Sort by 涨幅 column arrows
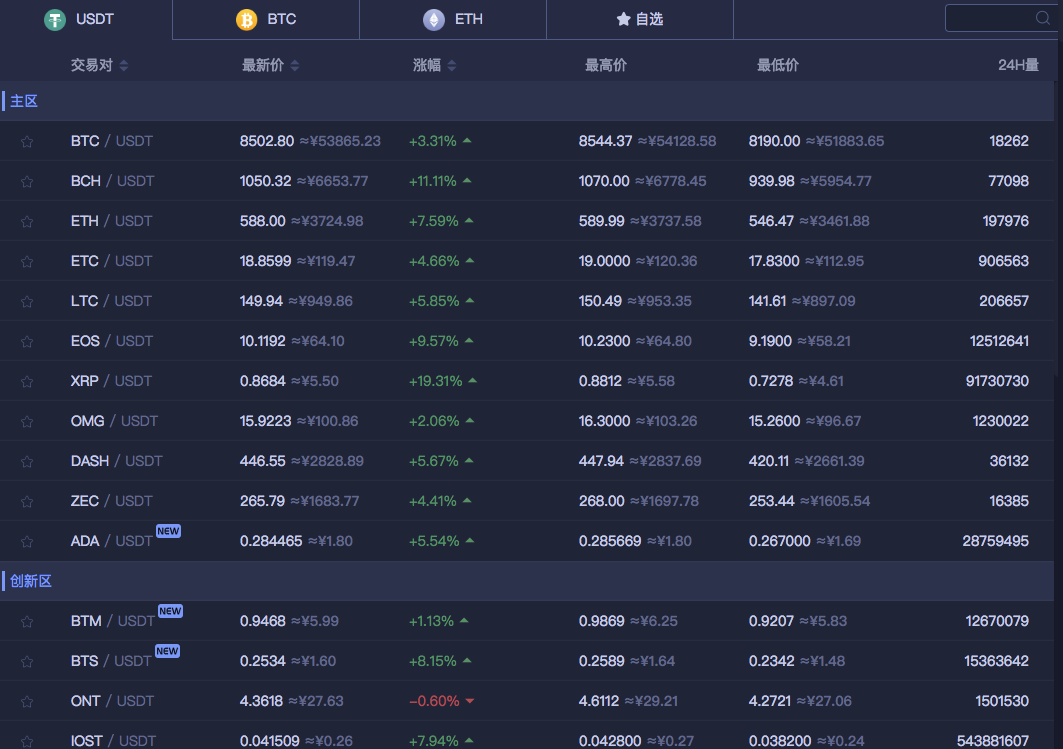This screenshot has width=1063, height=749. [x=452, y=66]
